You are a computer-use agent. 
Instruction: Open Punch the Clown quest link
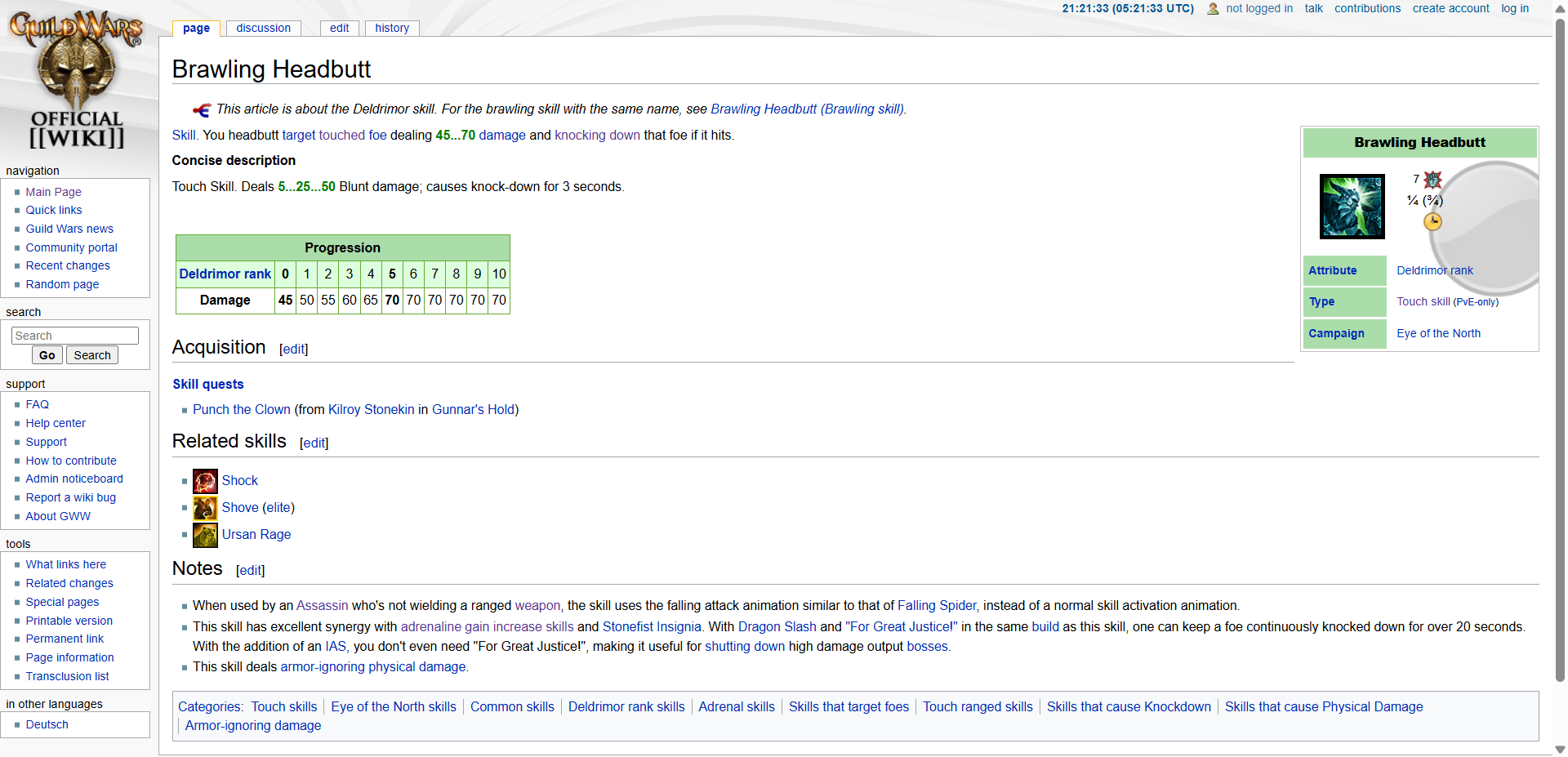[x=242, y=410]
